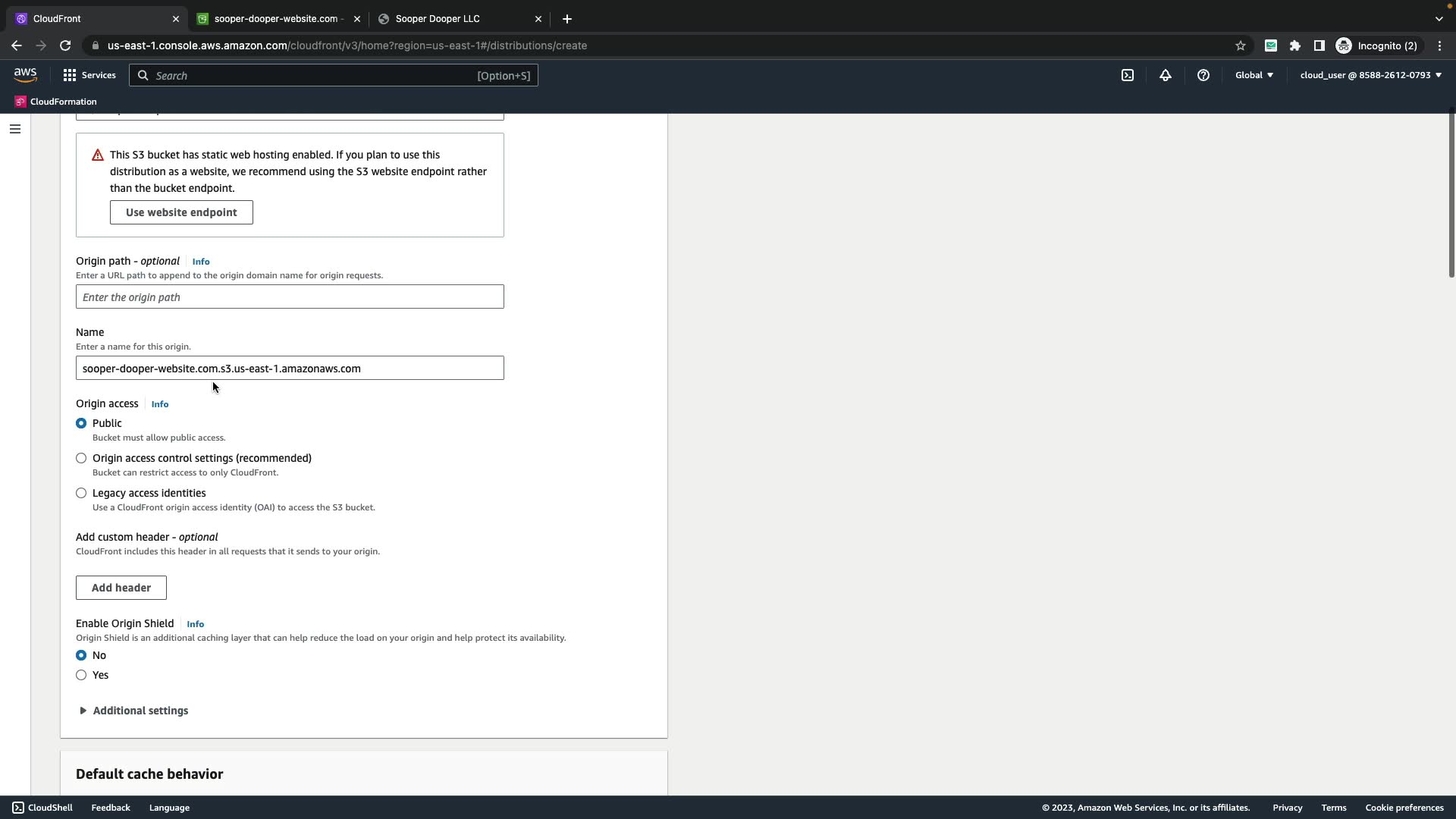Click the Add header button
Viewport: 1456px width, 819px height.
tap(121, 588)
